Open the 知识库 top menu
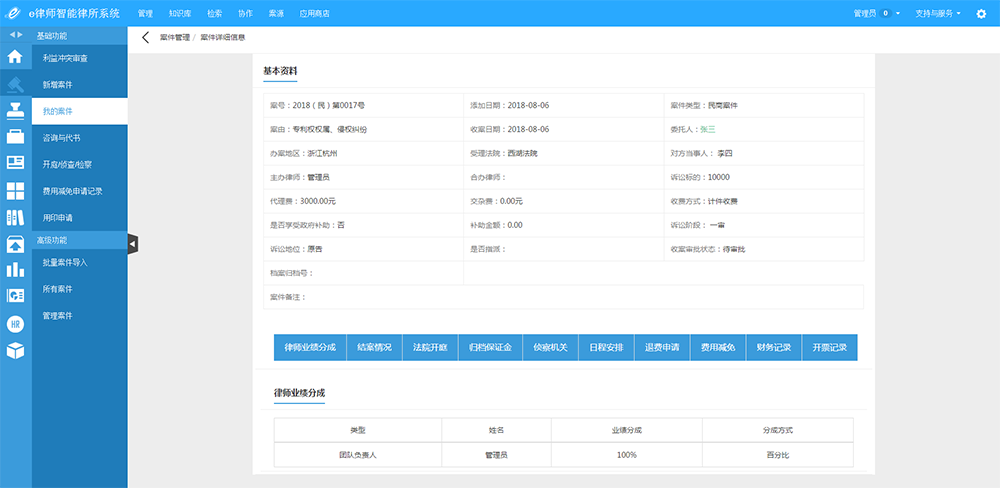Viewport: 1000px width, 488px height. (x=180, y=14)
